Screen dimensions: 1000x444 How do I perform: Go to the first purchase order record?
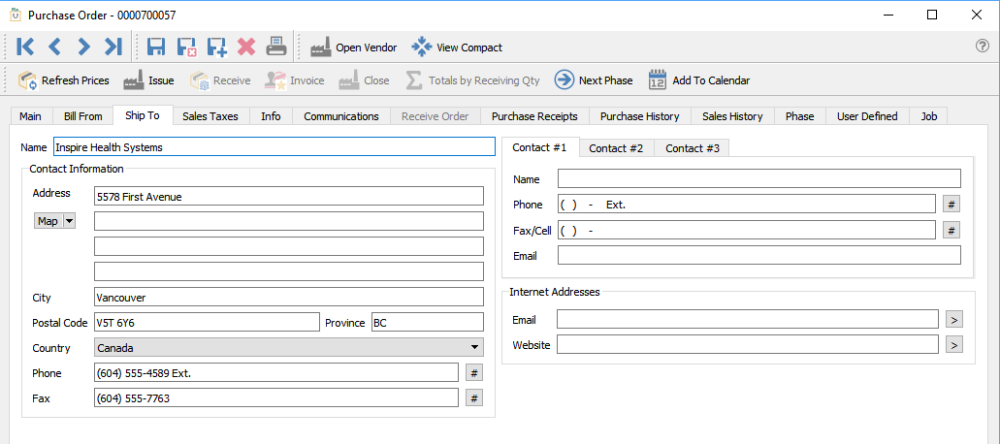(25, 47)
